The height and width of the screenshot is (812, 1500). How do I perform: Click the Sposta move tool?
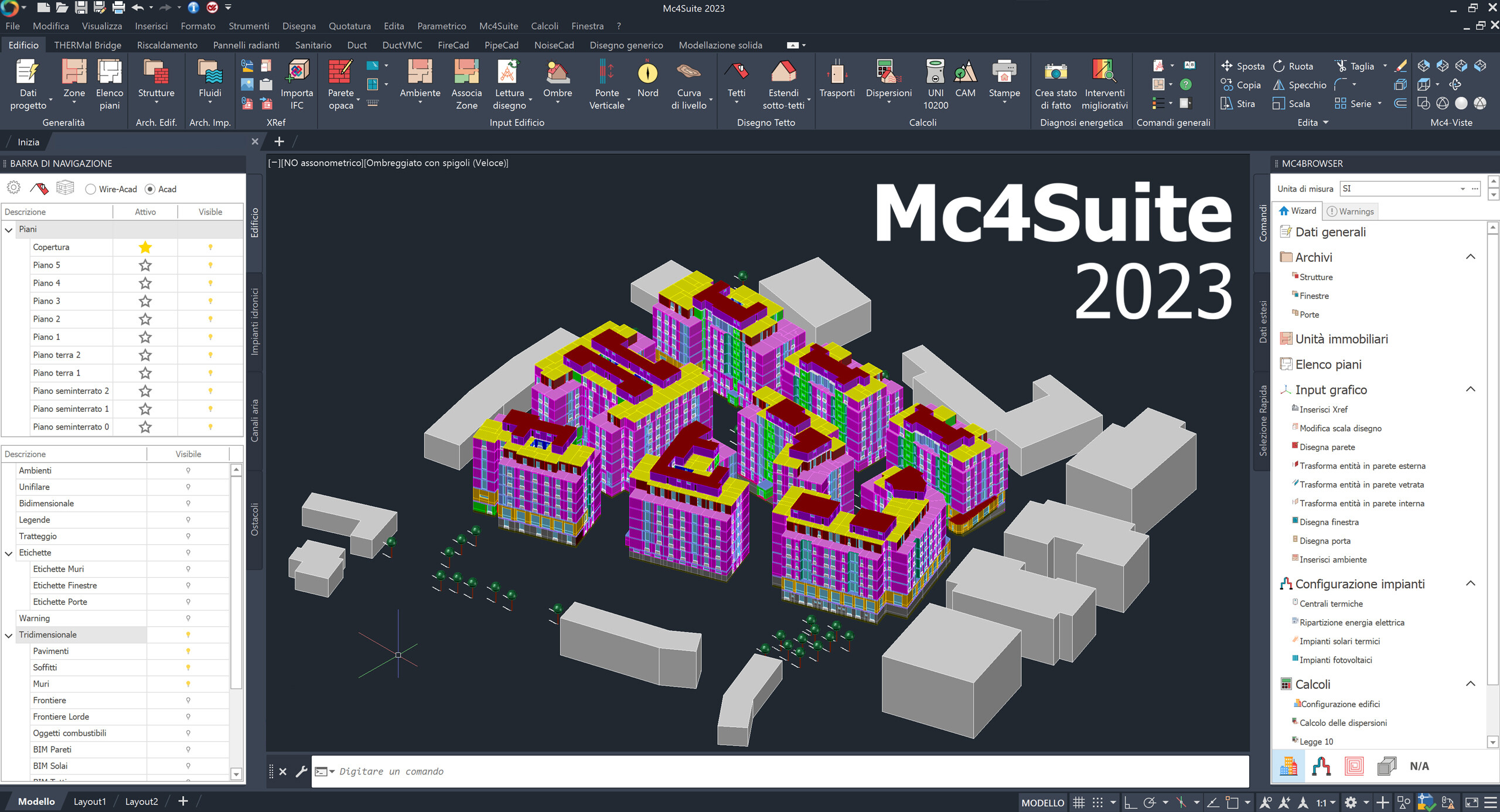[x=1242, y=66]
